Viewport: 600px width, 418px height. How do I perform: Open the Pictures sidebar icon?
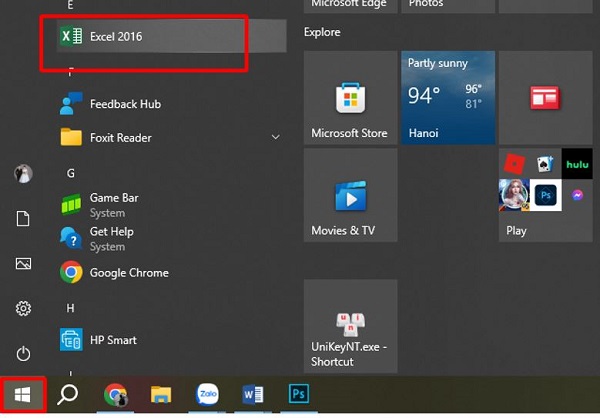pos(23,263)
